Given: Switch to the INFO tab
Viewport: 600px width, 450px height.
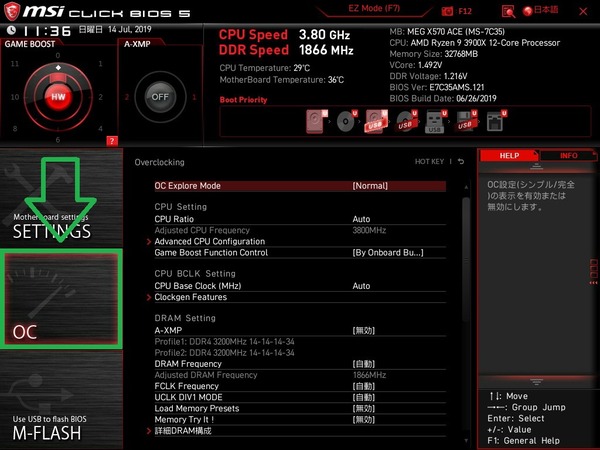Looking at the screenshot, I should coord(569,156).
